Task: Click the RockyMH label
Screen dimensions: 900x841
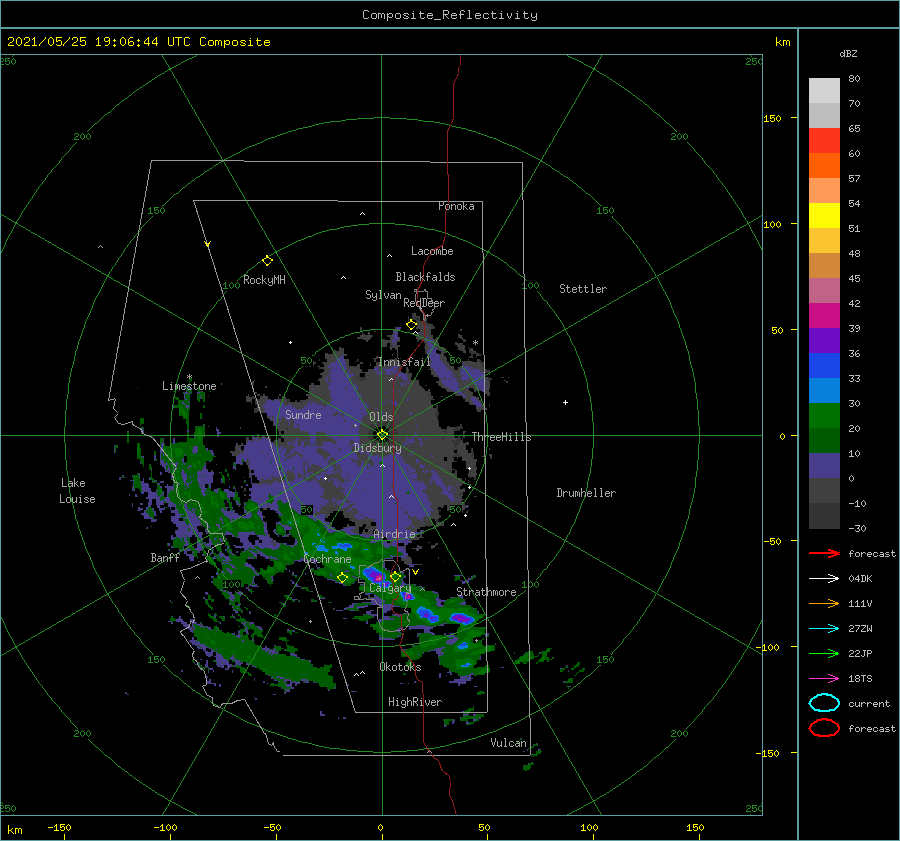Action: (264, 280)
